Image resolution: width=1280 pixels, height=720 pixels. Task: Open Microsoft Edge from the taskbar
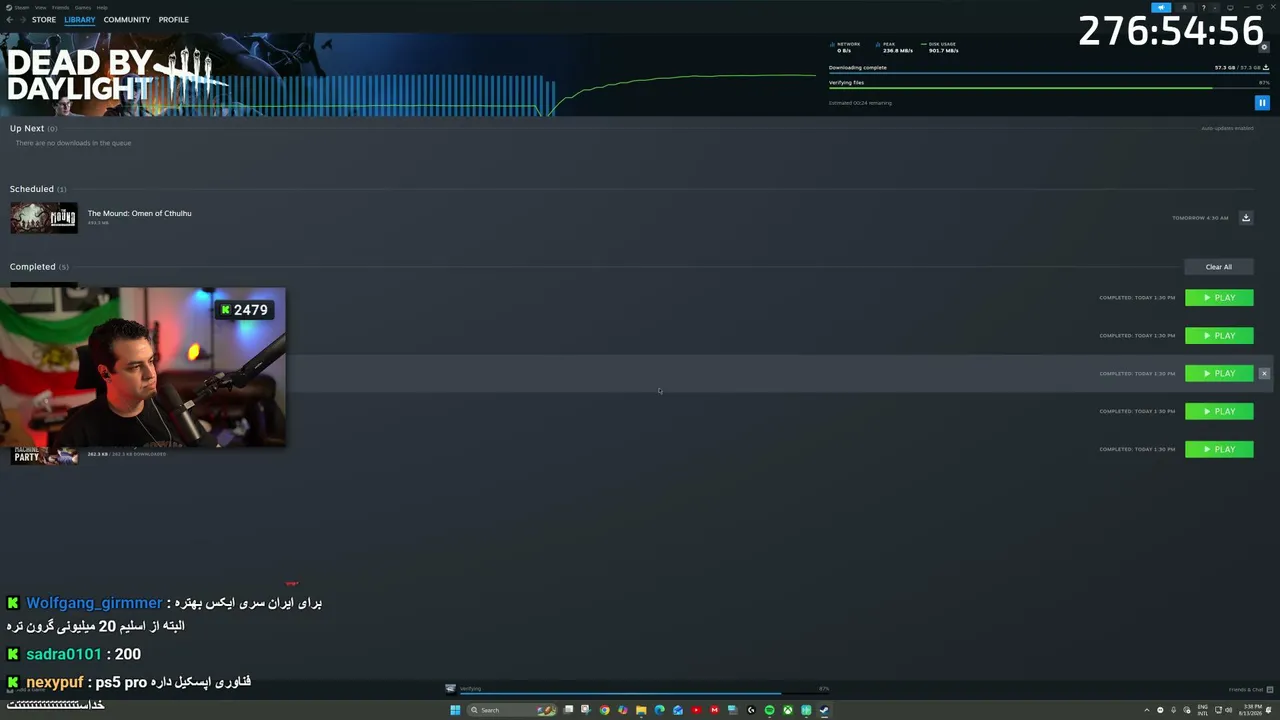659,710
